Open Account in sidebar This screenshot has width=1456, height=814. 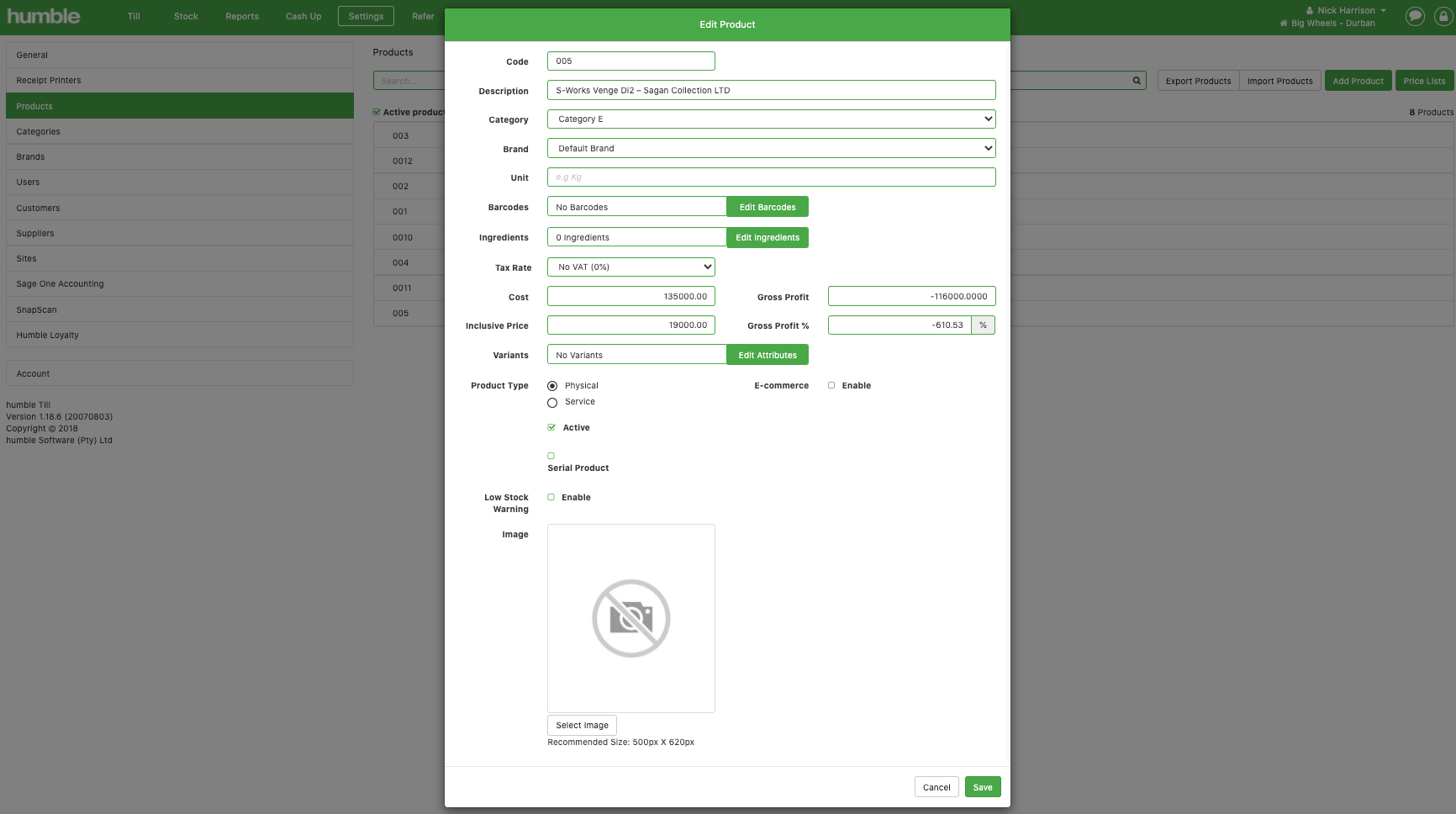(x=180, y=373)
